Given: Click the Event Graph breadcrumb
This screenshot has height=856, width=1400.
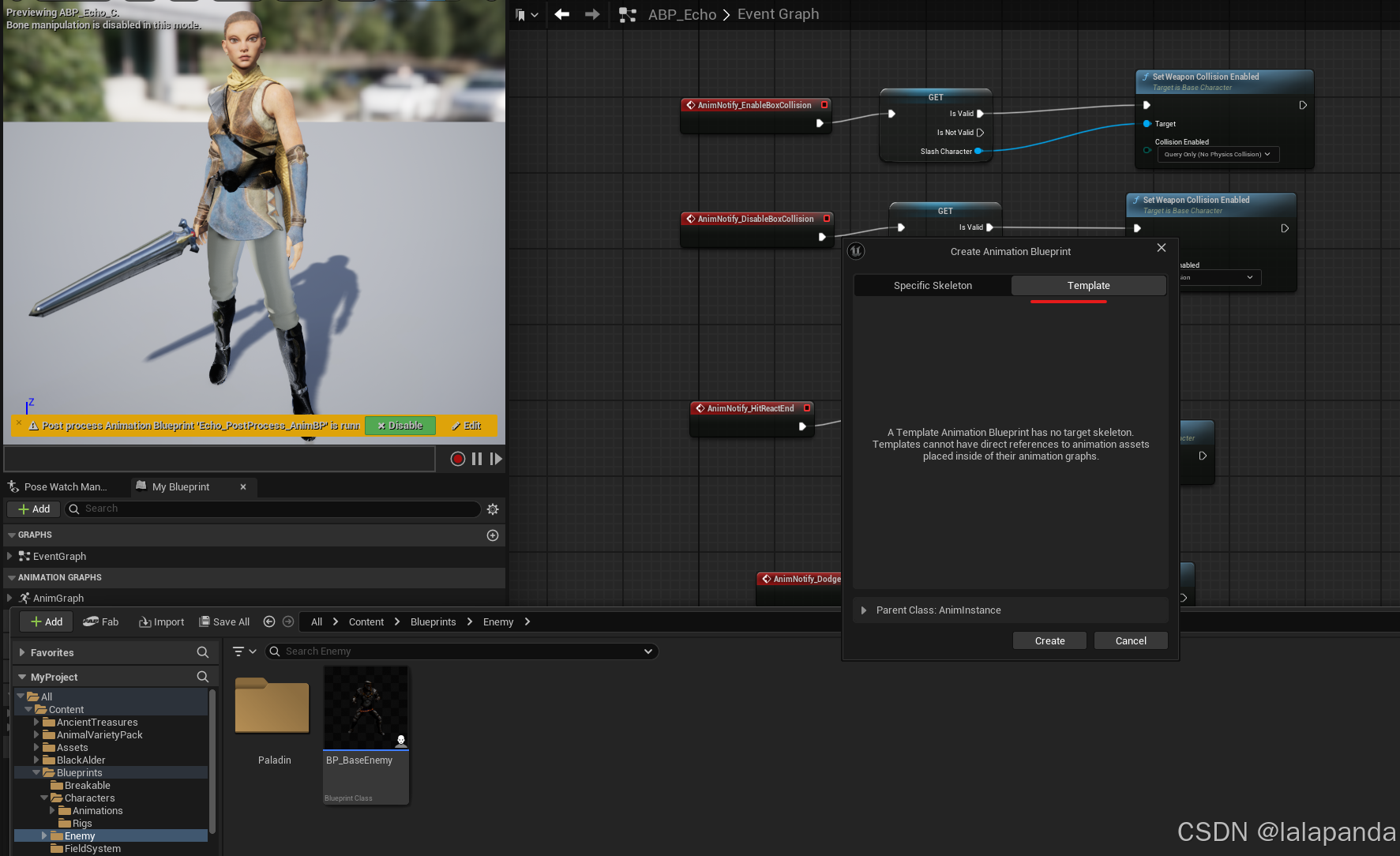Looking at the screenshot, I should pos(778,14).
